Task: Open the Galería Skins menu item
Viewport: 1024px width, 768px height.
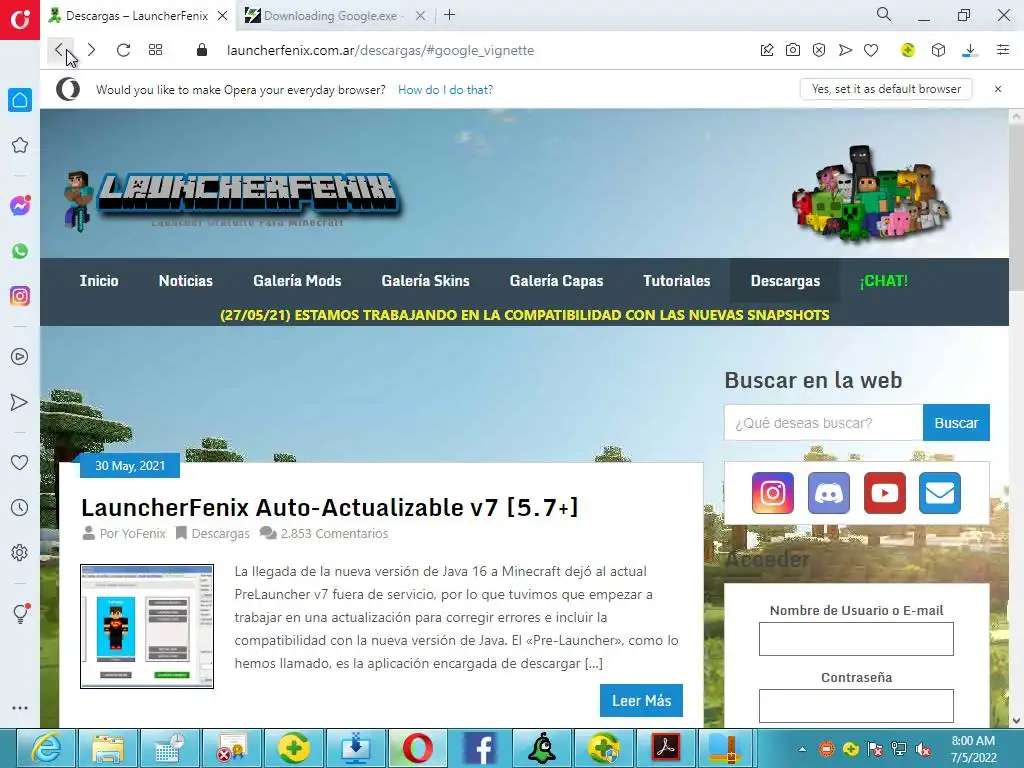Action: 426,281
